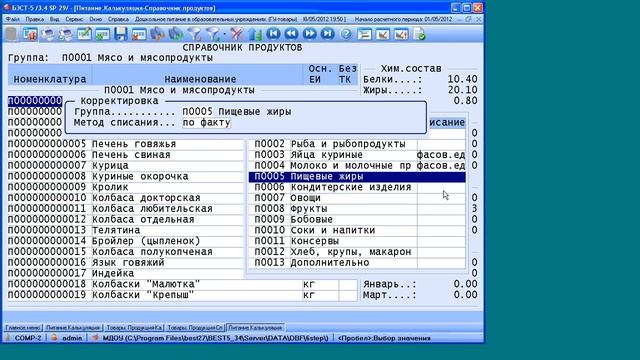Click product row Колбаса докторская
The width and height of the screenshot is (640, 360).
click(125, 198)
